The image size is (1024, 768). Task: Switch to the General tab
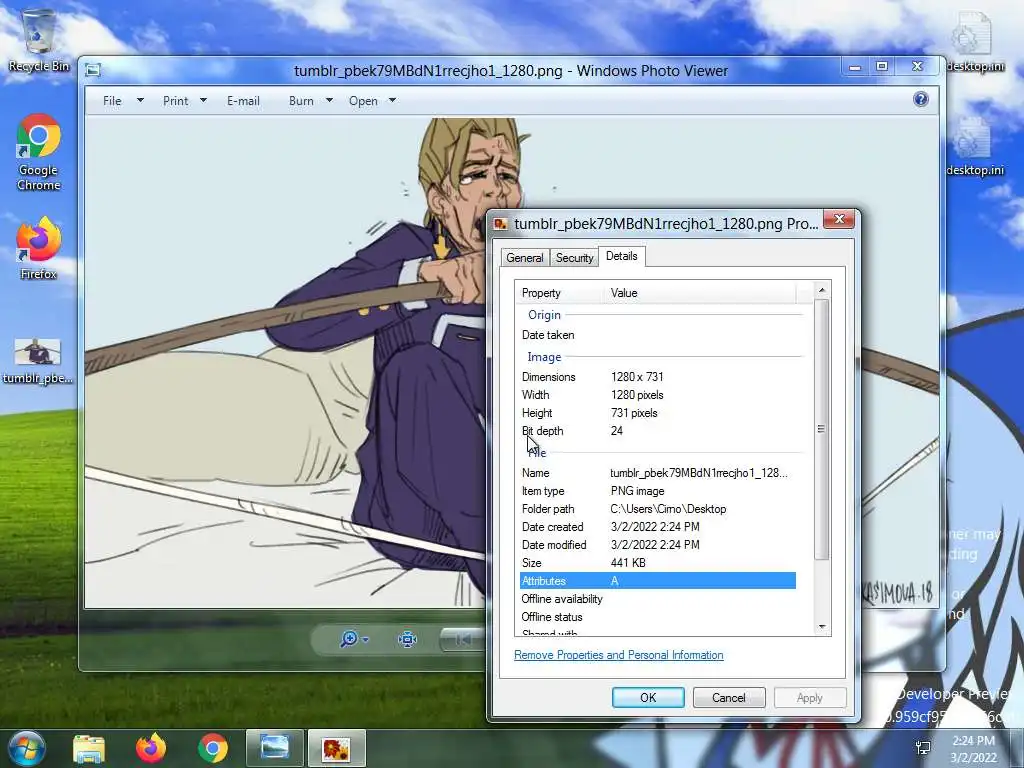click(524, 257)
